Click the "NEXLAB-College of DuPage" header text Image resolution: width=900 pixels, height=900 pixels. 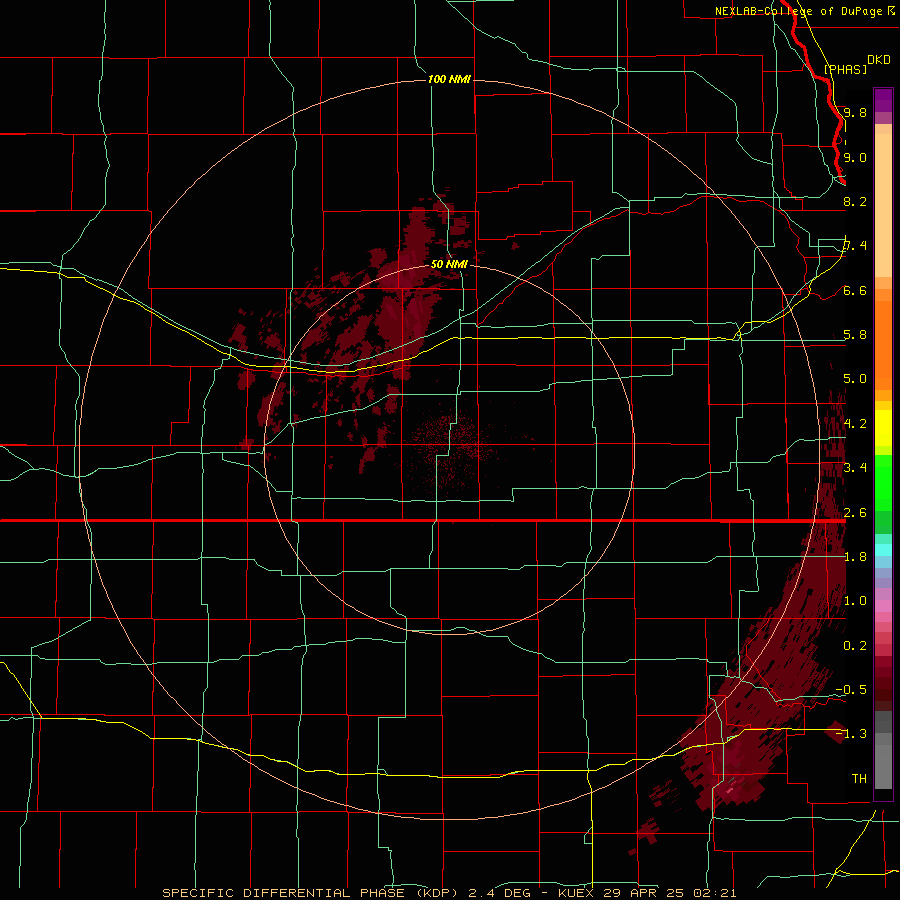click(799, 11)
